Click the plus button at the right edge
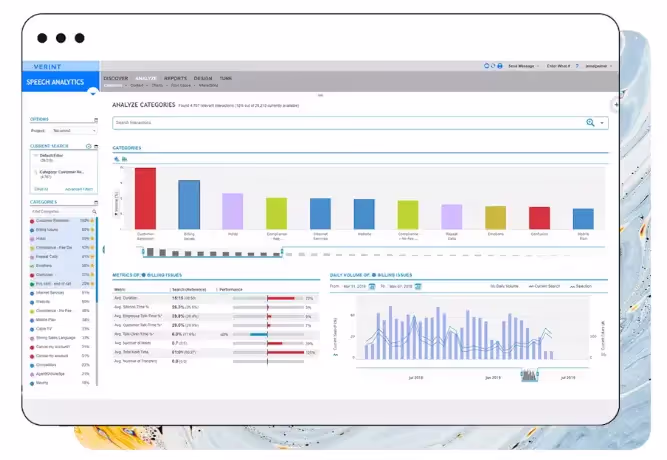 tap(616, 105)
